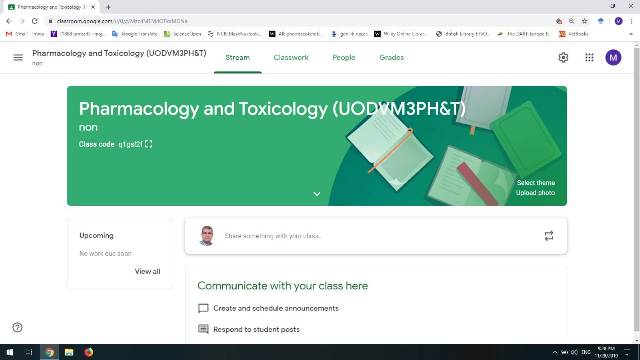Viewport: 640px width, 360px height.
Task: Show hidden system tray icons
Action: (555, 352)
